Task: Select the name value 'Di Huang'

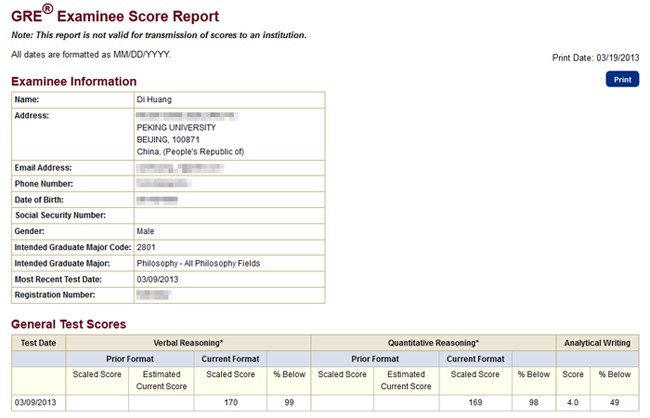Action: [x=154, y=100]
